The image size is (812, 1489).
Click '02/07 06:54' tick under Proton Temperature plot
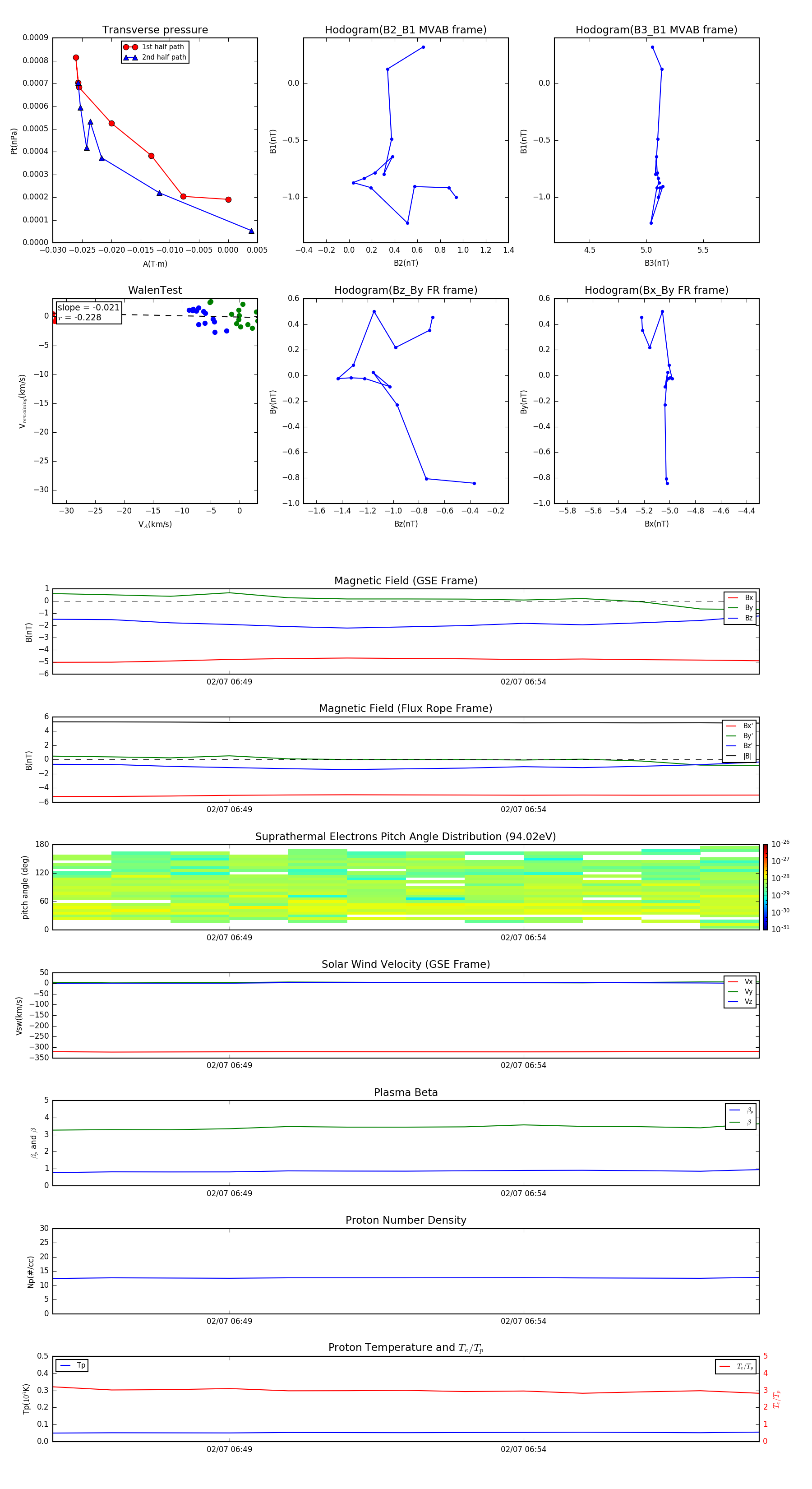coord(524,1449)
